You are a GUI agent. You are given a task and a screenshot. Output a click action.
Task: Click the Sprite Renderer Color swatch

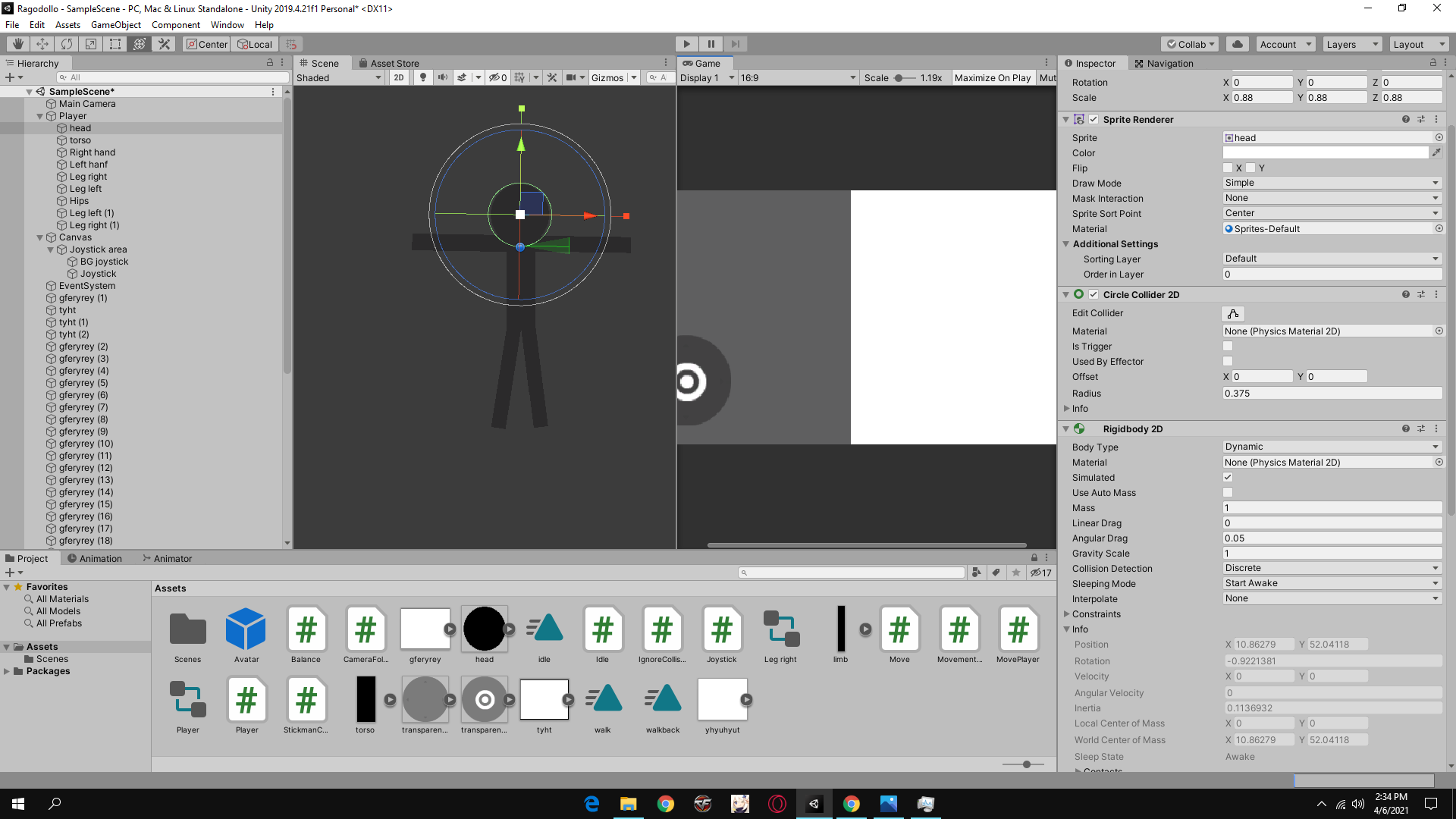pos(1326,152)
